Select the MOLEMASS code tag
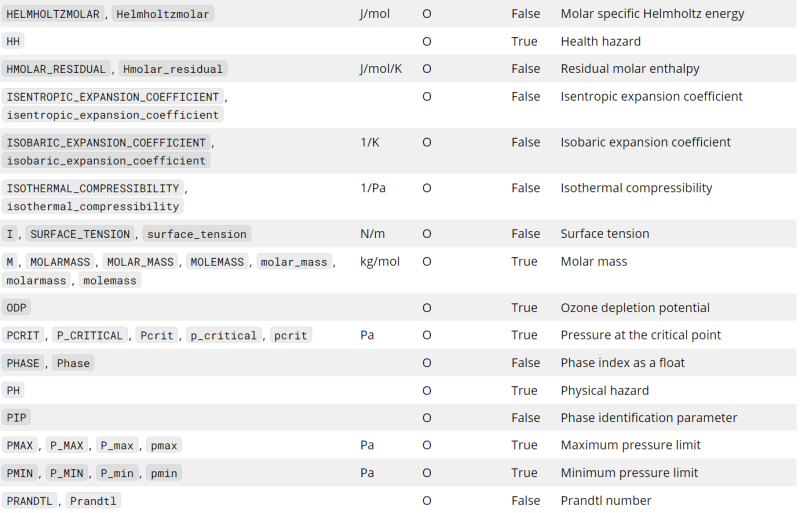This screenshot has width=800, height=513. point(217,262)
